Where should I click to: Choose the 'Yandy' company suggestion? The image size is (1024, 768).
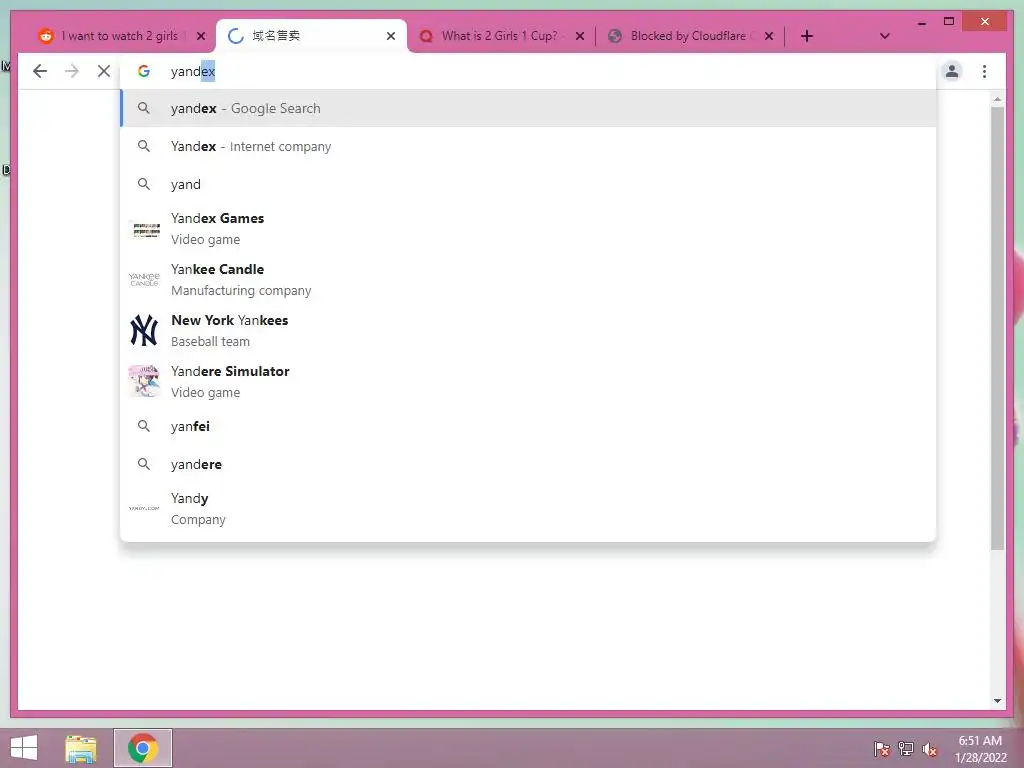(x=528, y=509)
